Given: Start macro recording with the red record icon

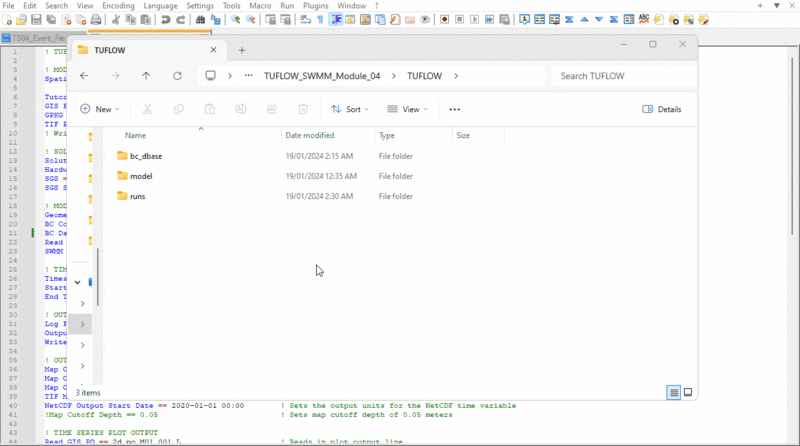Looking at the screenshot, I should pos(444,20).
